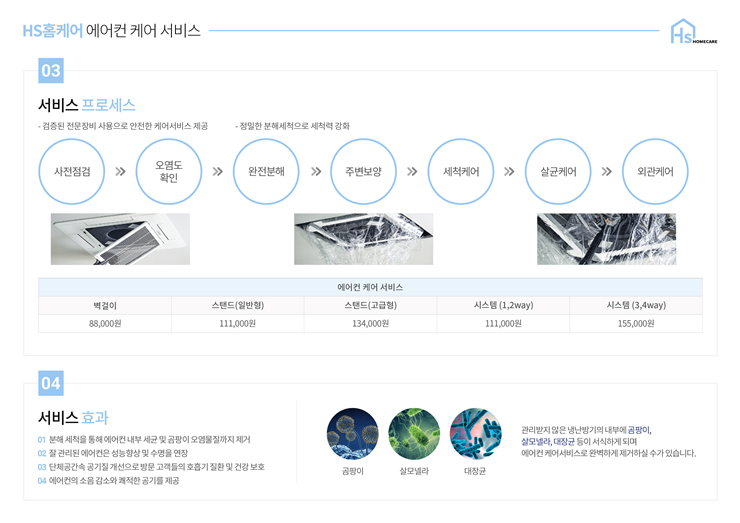Select the 대장균 bacteria circular image

(475, 433)
